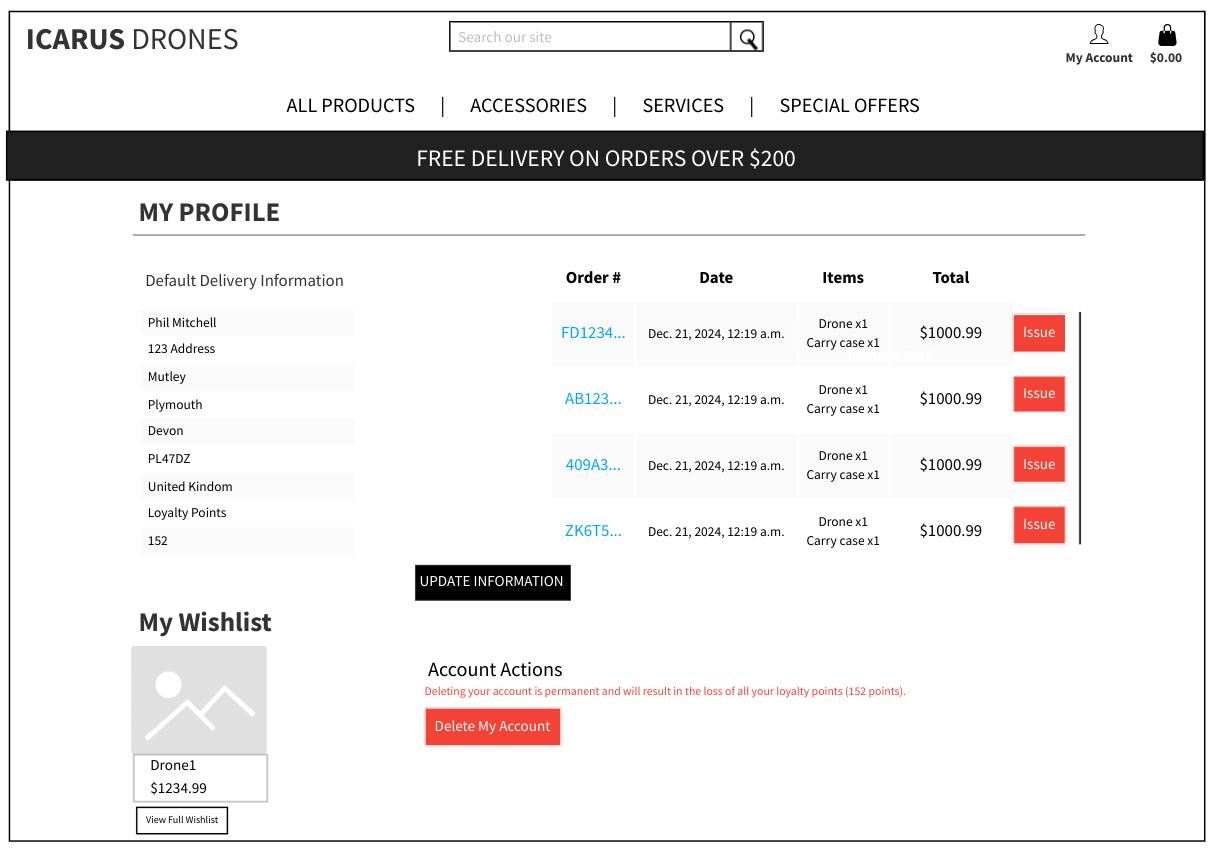Open the search magnifier icon

pyautogui.click(x=747, y=36)
